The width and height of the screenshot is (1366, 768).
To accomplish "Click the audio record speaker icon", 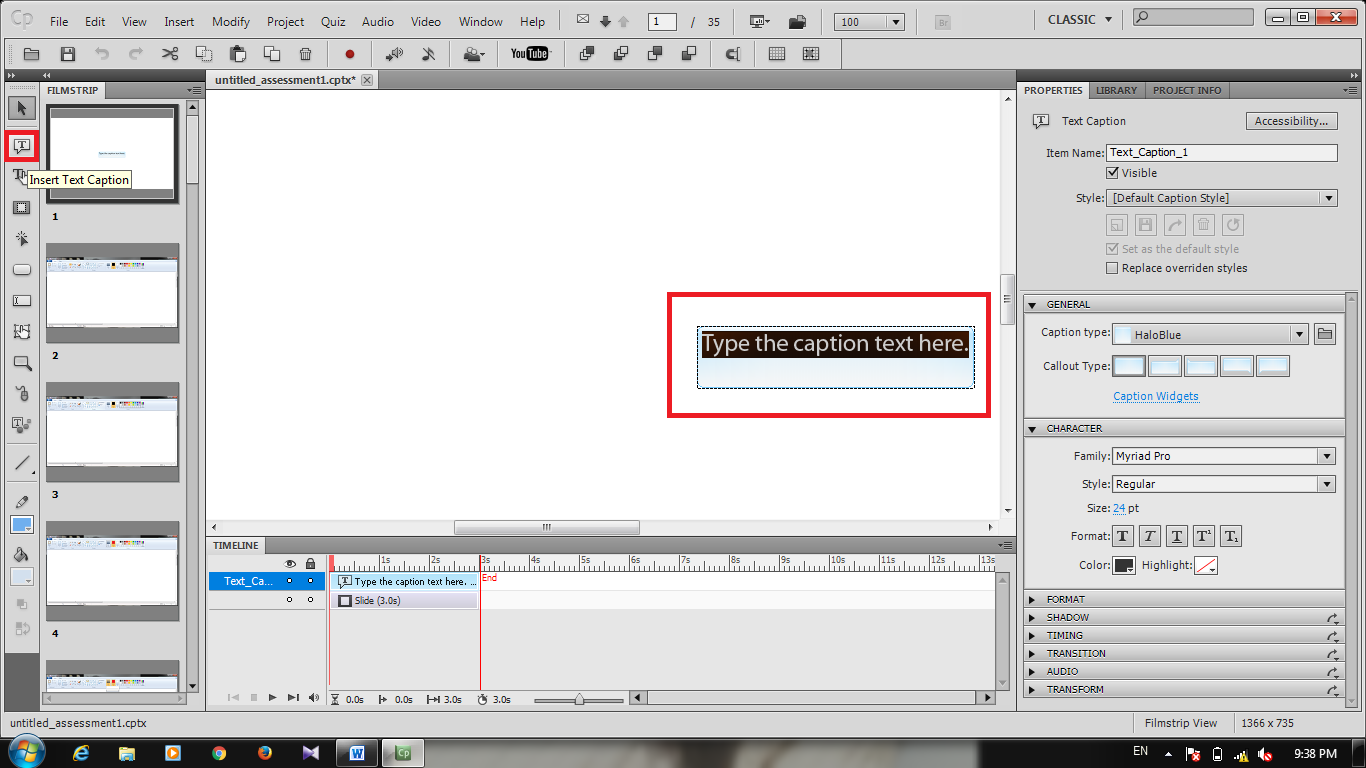I will tap(394, 54).
